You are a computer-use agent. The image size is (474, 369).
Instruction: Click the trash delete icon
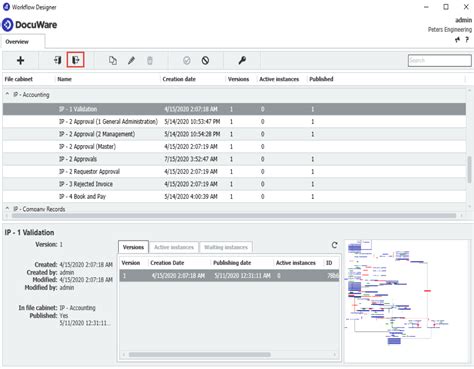pos(150,60)
